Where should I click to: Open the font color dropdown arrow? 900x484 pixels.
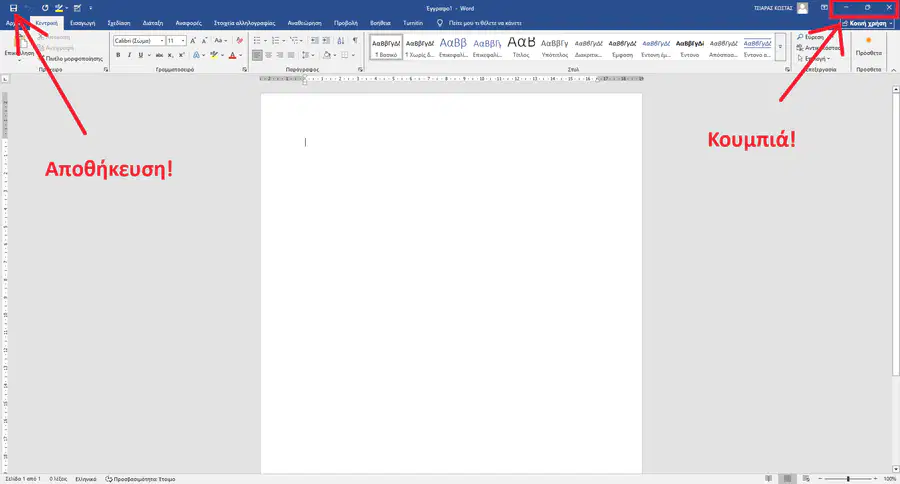(x=240, y=55)
